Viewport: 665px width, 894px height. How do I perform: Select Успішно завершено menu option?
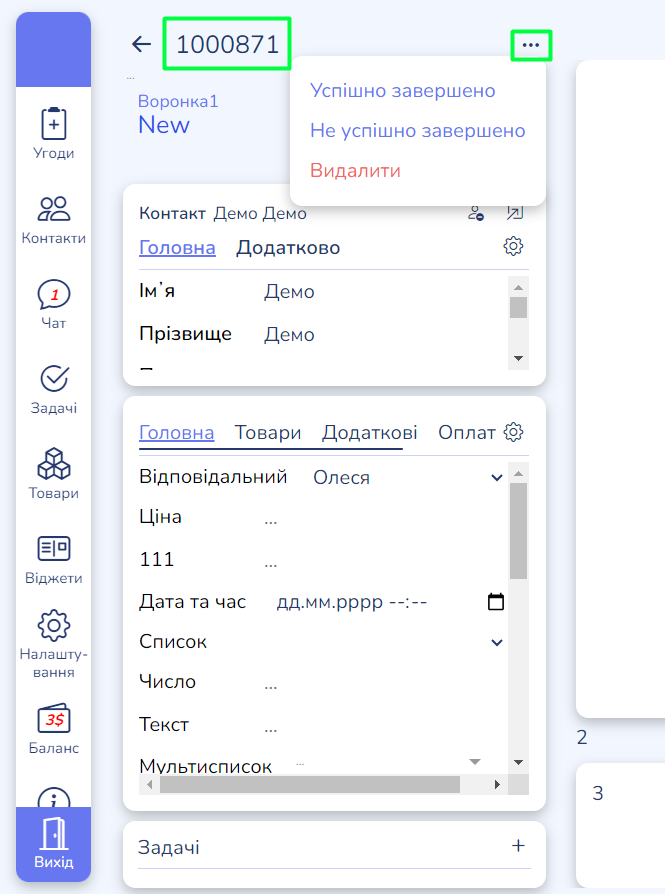(403, 91)
